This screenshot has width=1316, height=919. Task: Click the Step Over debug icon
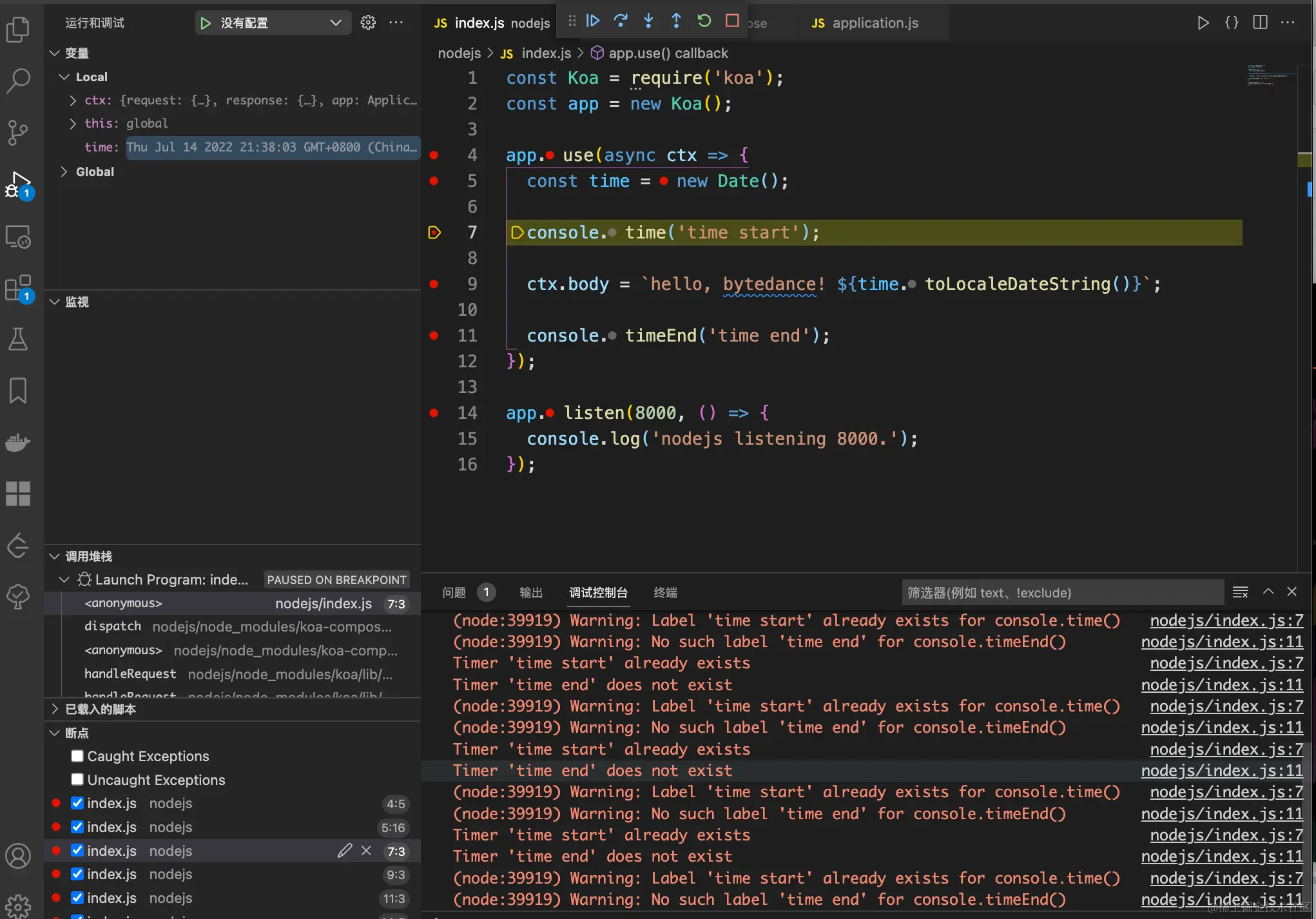[x=621, y=21]
